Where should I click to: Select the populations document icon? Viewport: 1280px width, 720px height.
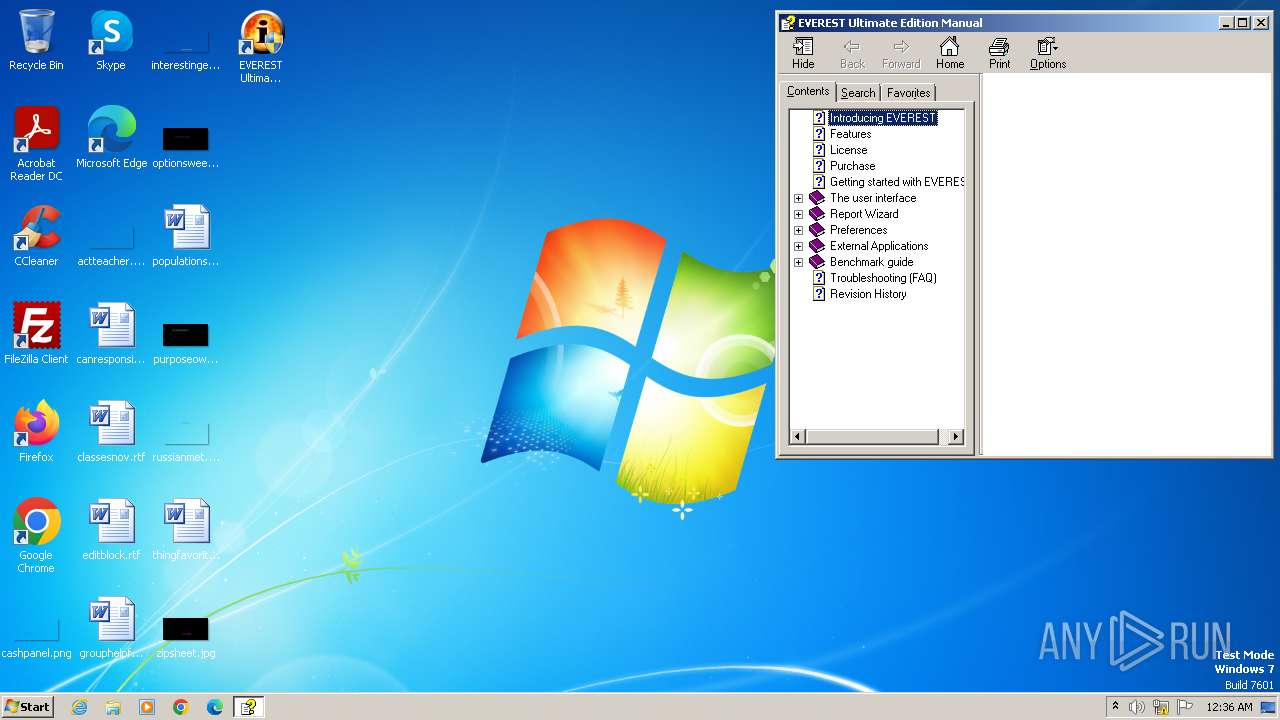pyautogui.click(x=186, y=237)
